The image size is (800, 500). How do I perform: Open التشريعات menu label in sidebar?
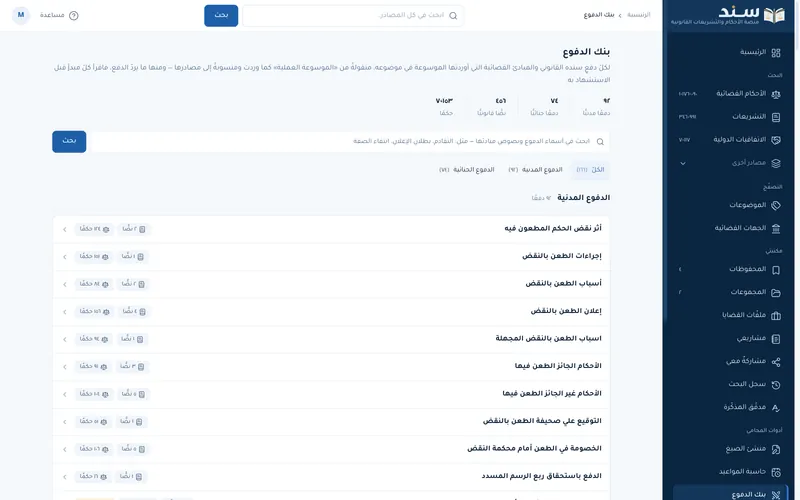(x=749, y=116)
